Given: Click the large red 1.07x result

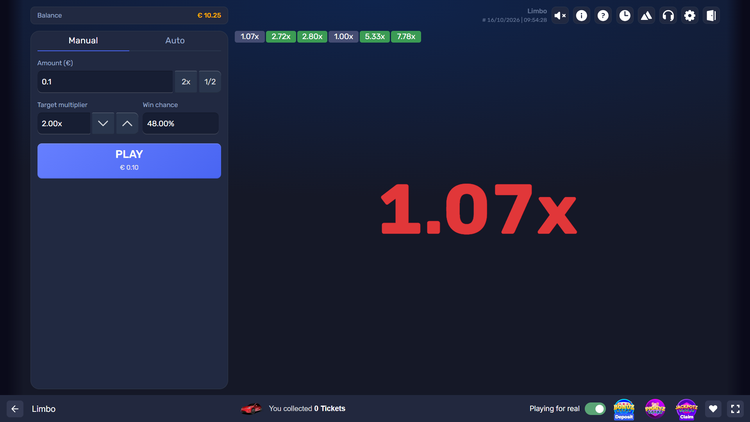Looking at the screenshot, I should click(479, 209).
